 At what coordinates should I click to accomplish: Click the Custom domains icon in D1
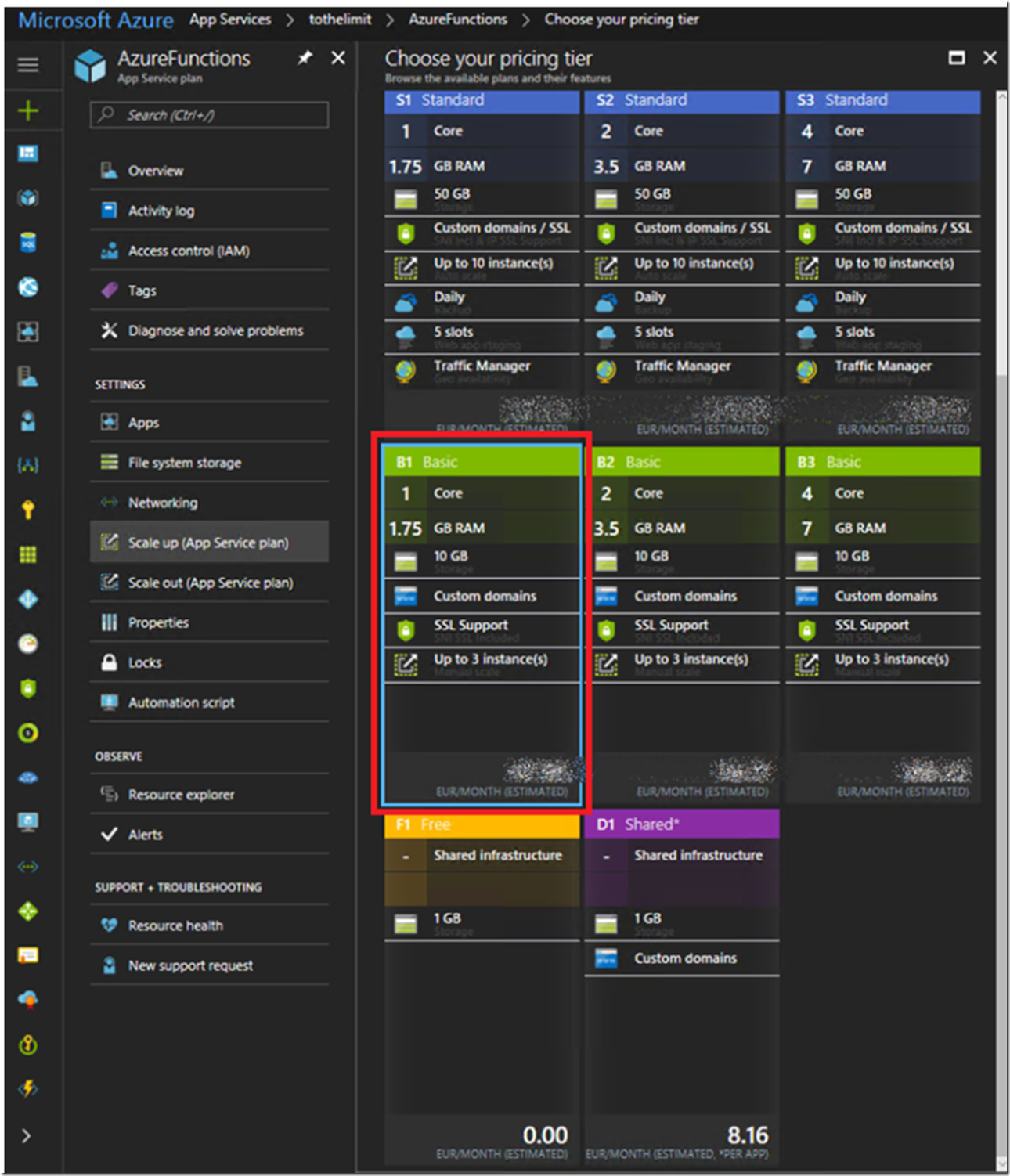(606, 958)
